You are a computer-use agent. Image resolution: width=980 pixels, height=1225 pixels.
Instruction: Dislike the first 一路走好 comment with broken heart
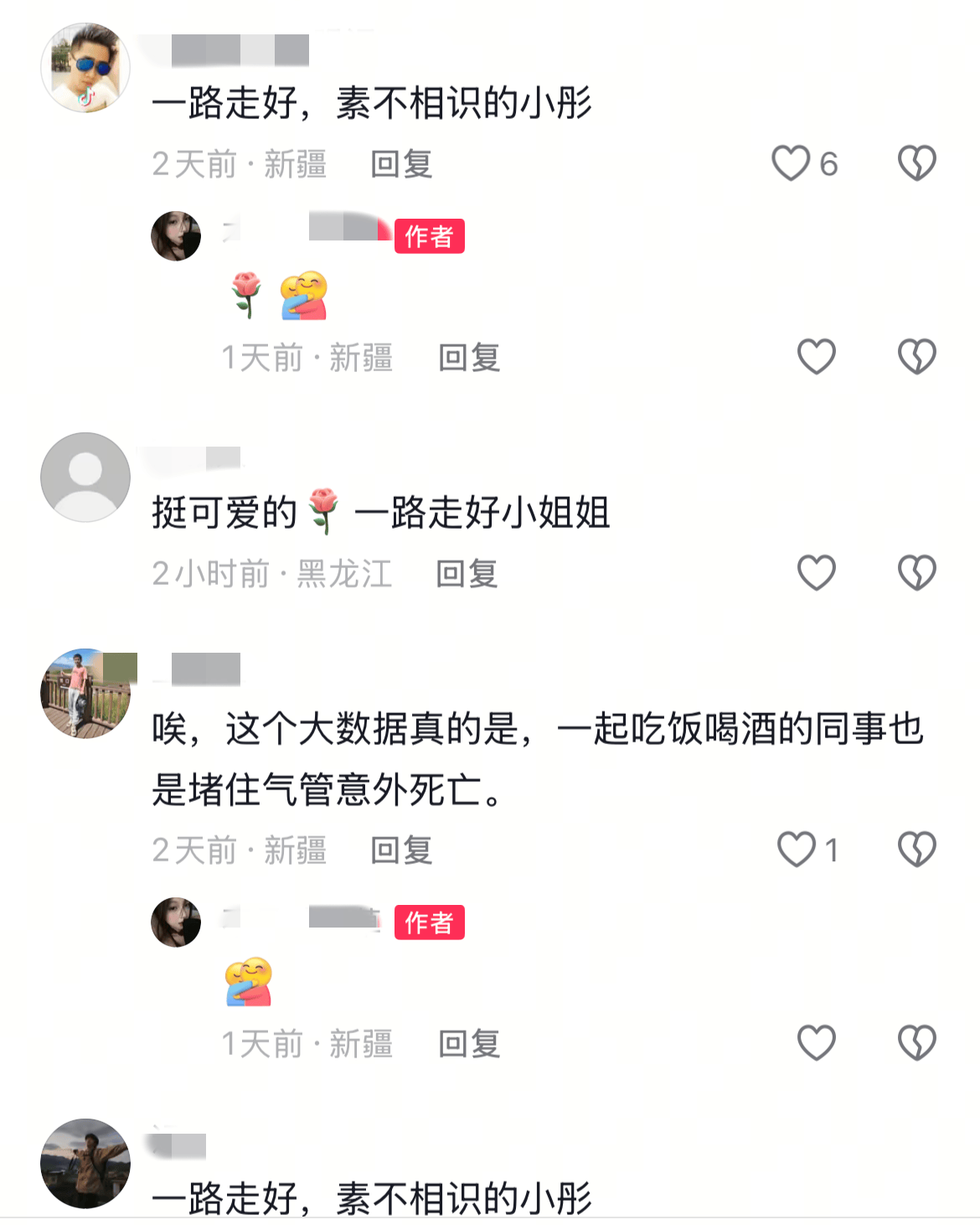(916, 163)
